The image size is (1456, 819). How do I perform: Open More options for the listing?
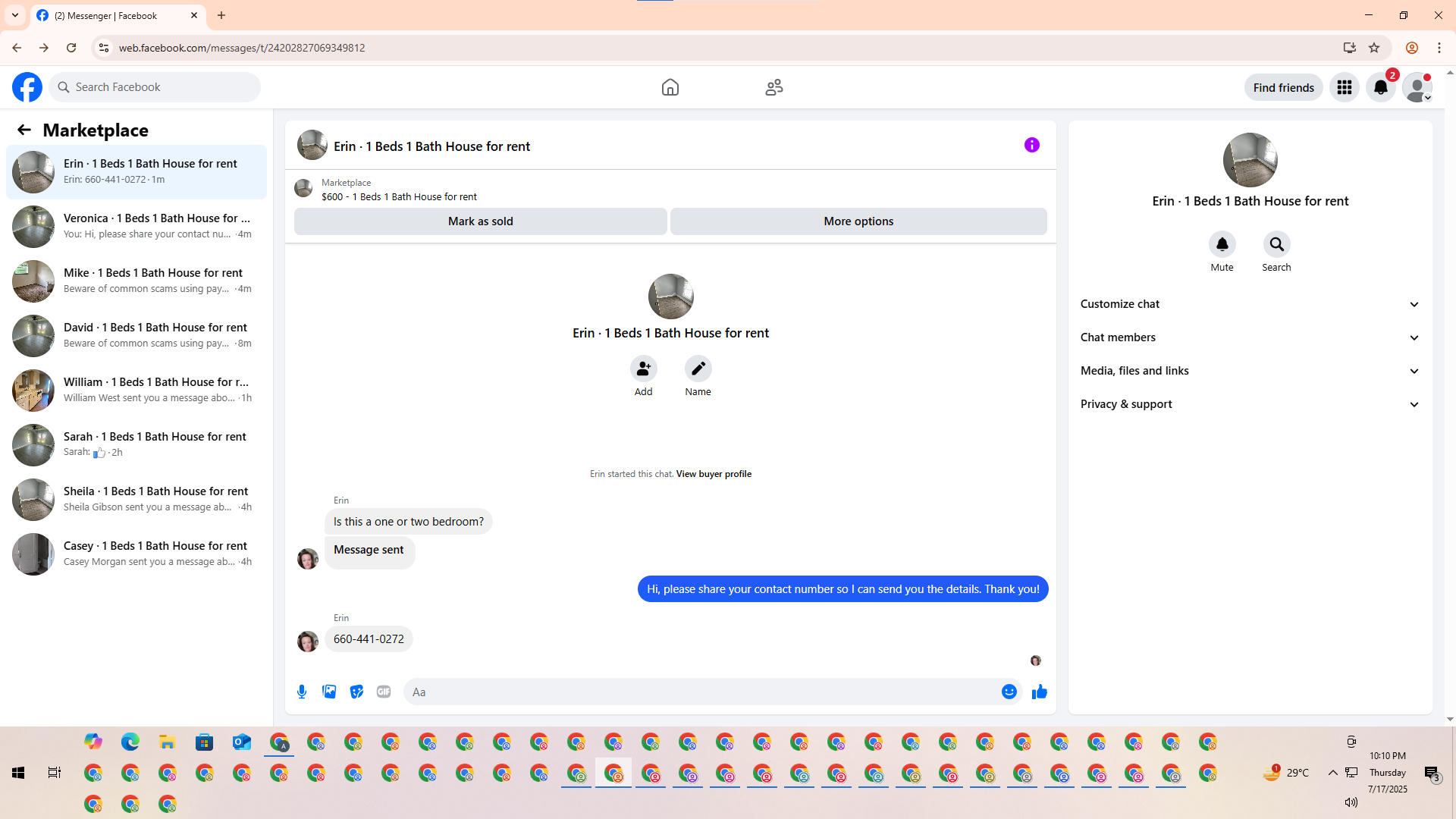(858, 221)
